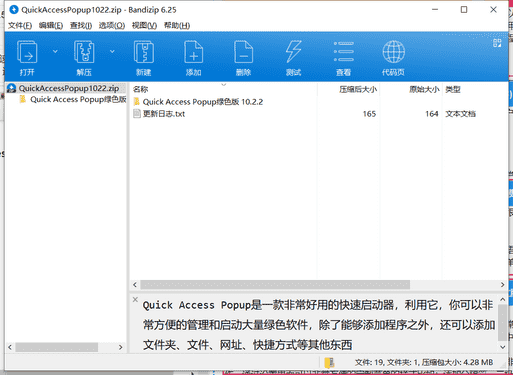Click the original size value 164

432,114
